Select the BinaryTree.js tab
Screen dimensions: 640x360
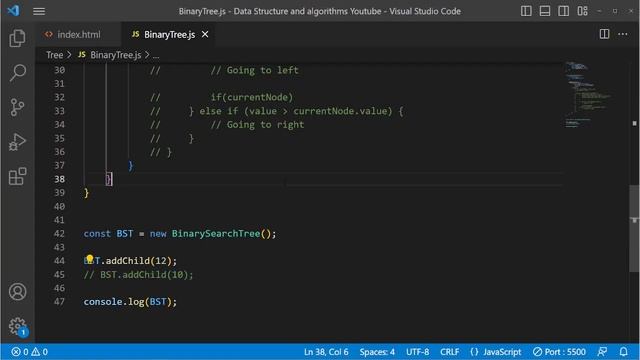[169, 35]
